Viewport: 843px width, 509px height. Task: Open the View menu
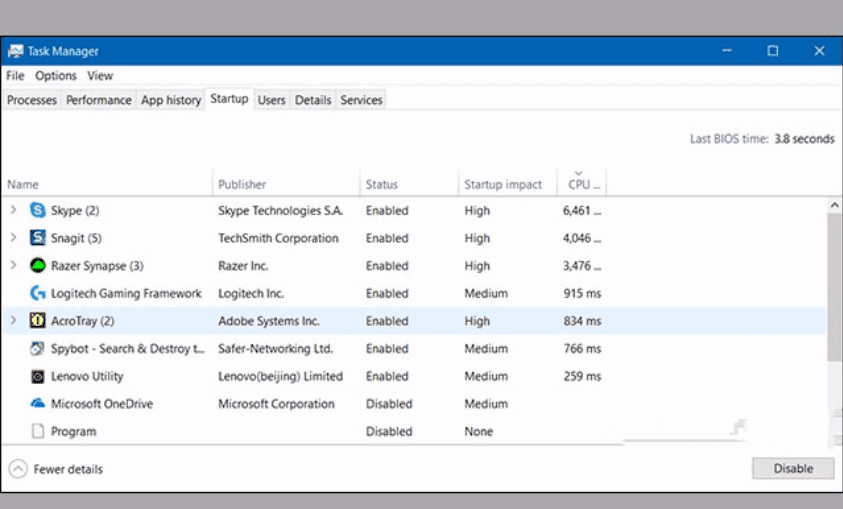[100, 76]
